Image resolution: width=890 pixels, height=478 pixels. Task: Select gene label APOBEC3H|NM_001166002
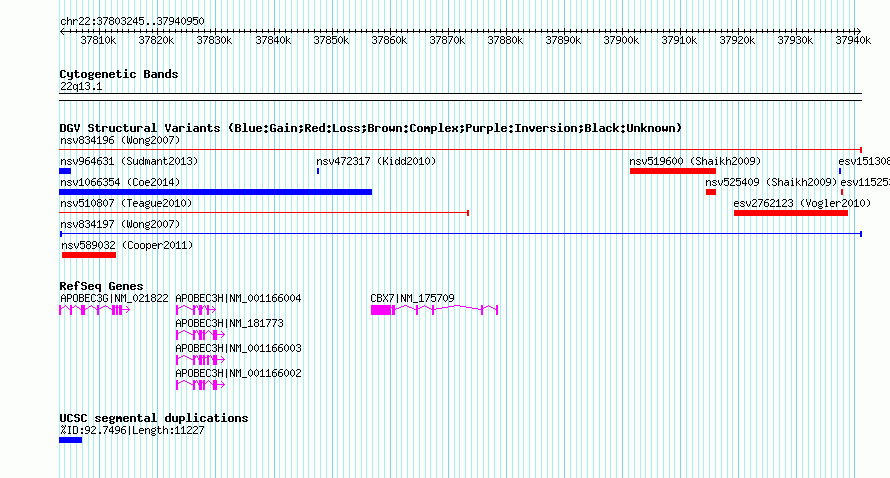pyautogui.click(x=238, y=373)
